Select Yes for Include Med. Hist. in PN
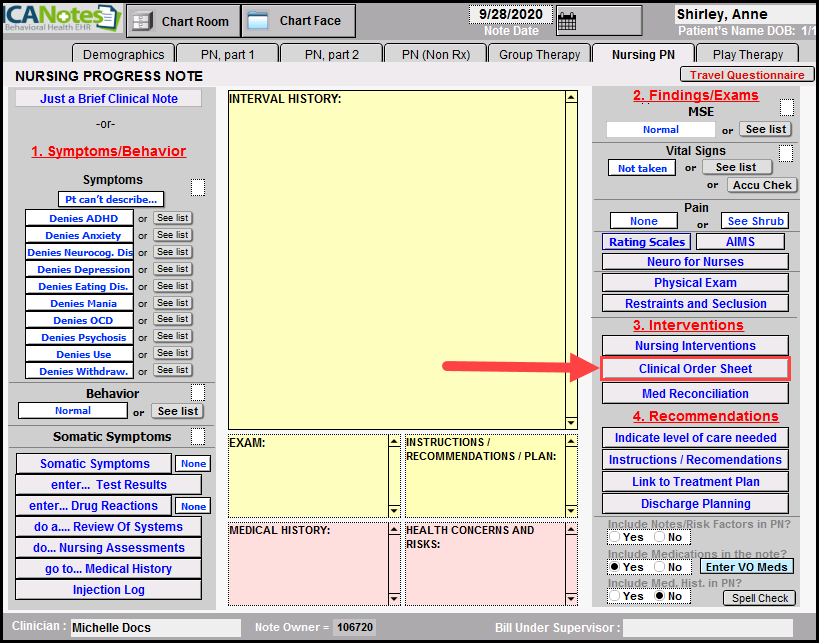The image size is (819, 643). tap(615, 596)
